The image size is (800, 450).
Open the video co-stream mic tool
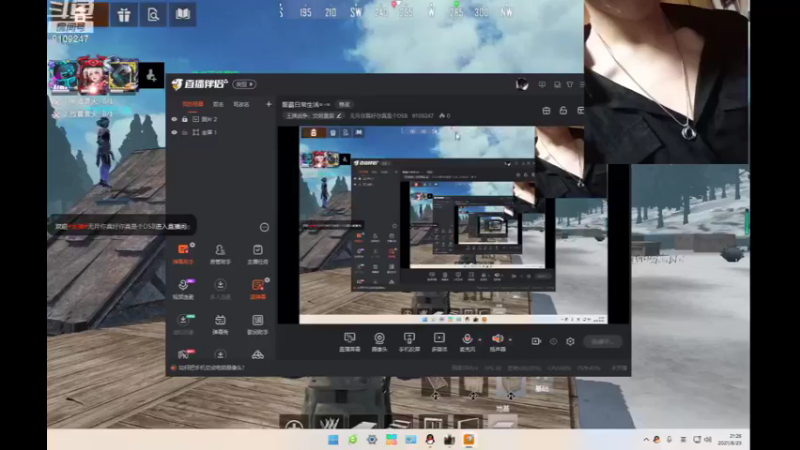(183, 289)
